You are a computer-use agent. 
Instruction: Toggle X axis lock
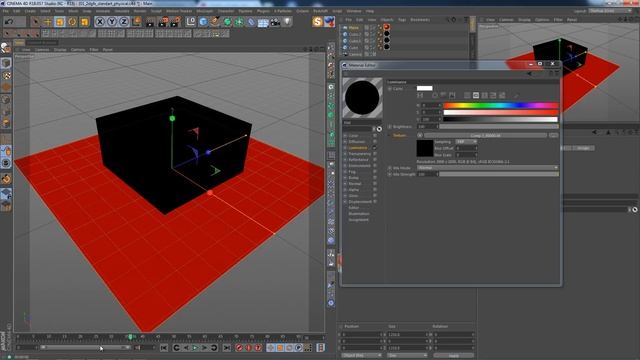(100, 22)
